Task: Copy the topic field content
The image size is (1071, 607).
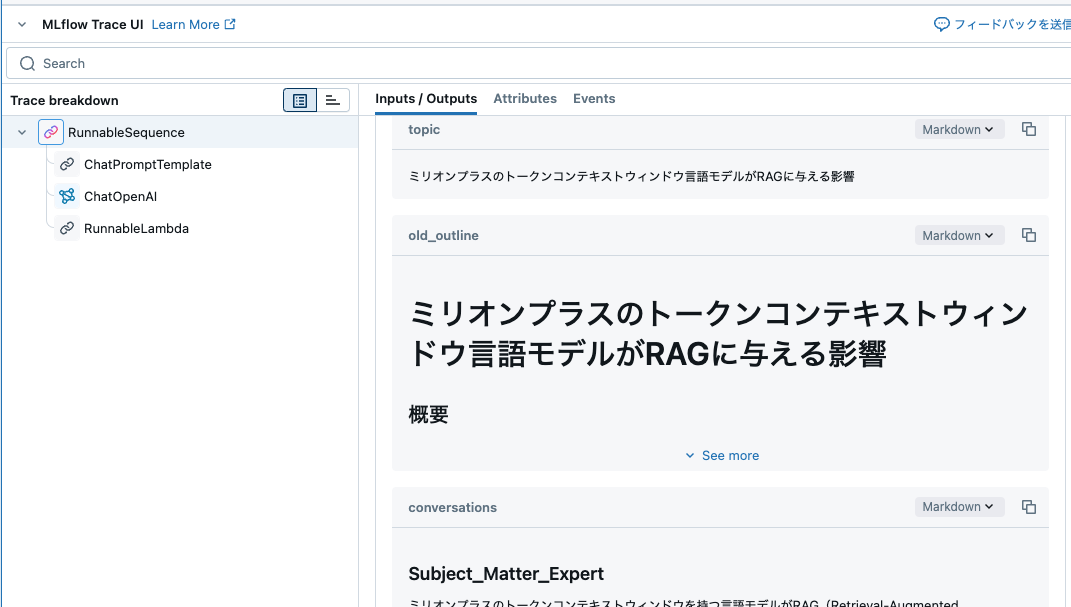Action: [x=1029, y=129]
